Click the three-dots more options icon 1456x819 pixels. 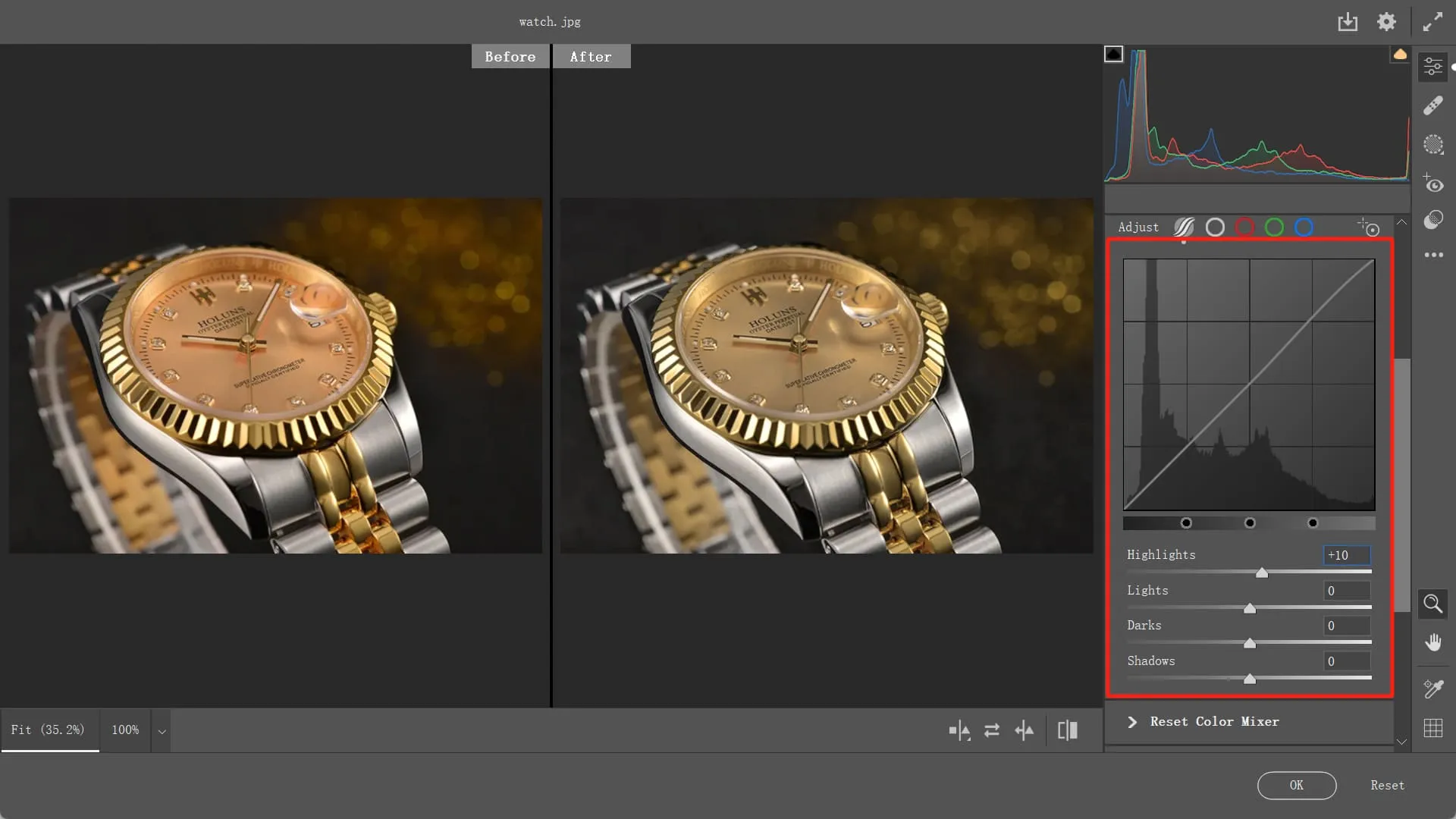[x=1432, y=256]
